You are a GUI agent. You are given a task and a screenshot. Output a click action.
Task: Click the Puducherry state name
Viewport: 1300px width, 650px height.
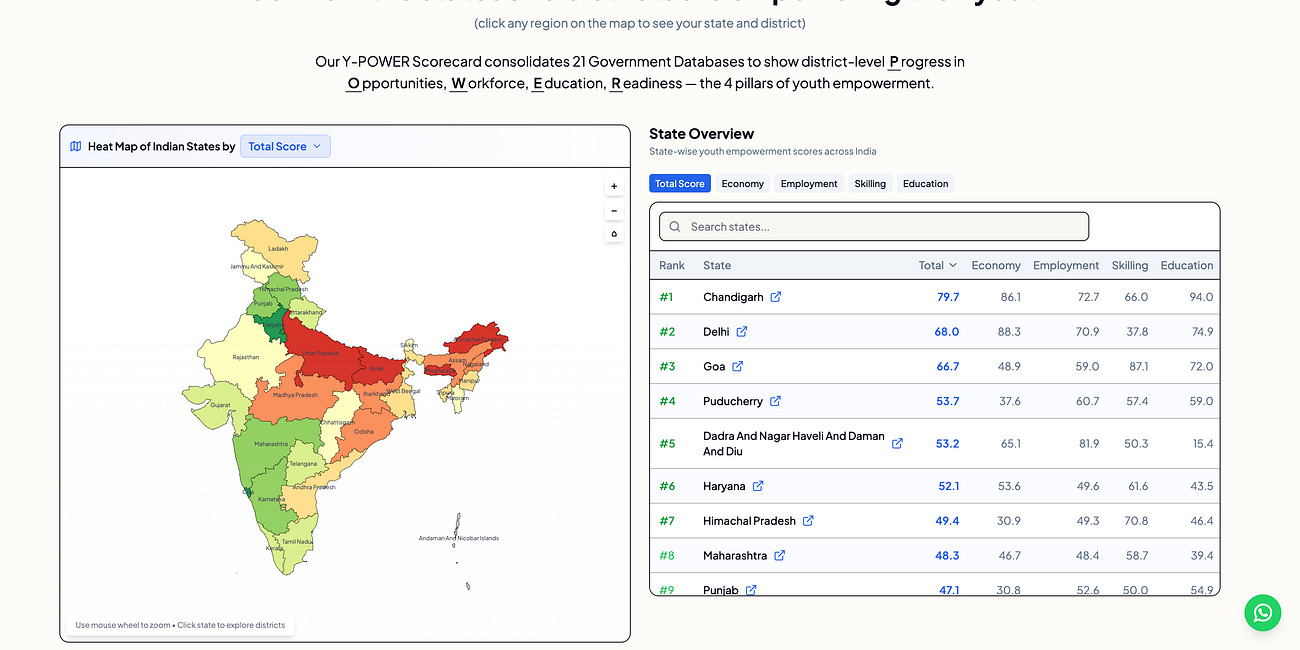point(733,401)
